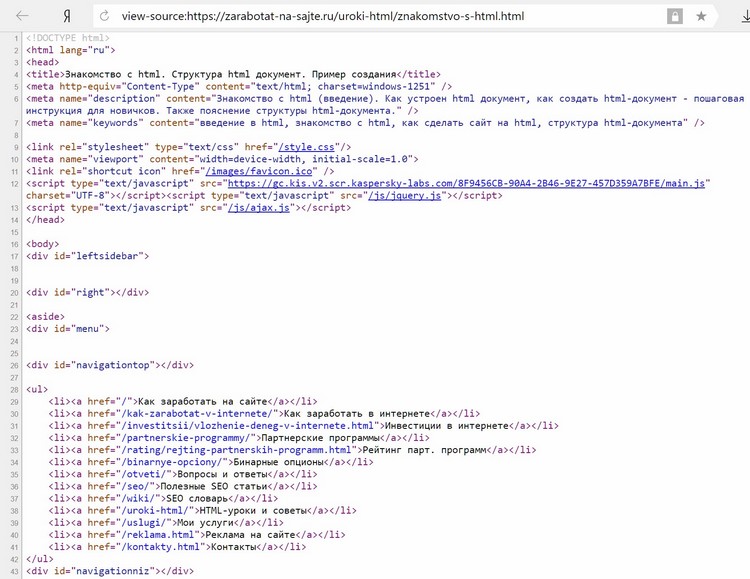This screenshot has height=579, width=750.
Task: Click the div id="leftsidebar" line
Action: coord(88,256)
